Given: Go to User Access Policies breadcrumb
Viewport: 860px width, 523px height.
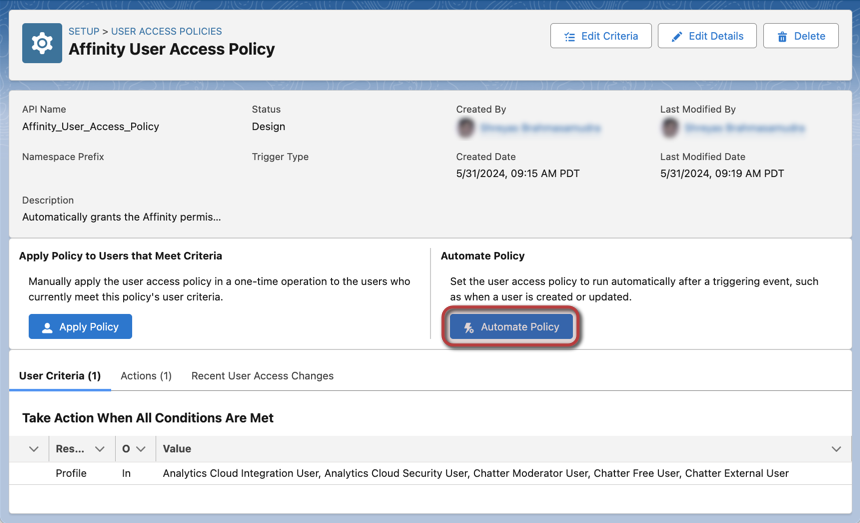Looking at the screenshot, I should pyautogui.click(x=166, y=31).
